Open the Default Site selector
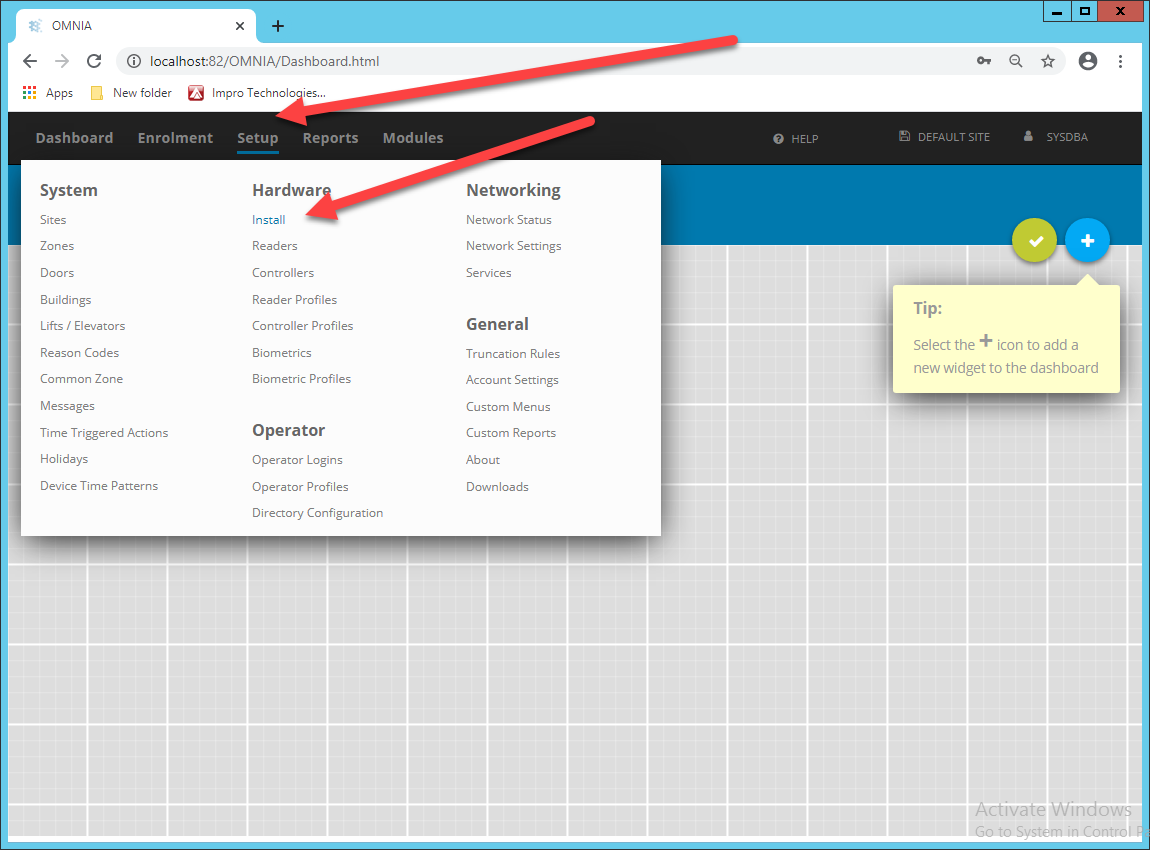 click(x=945, y=137)
